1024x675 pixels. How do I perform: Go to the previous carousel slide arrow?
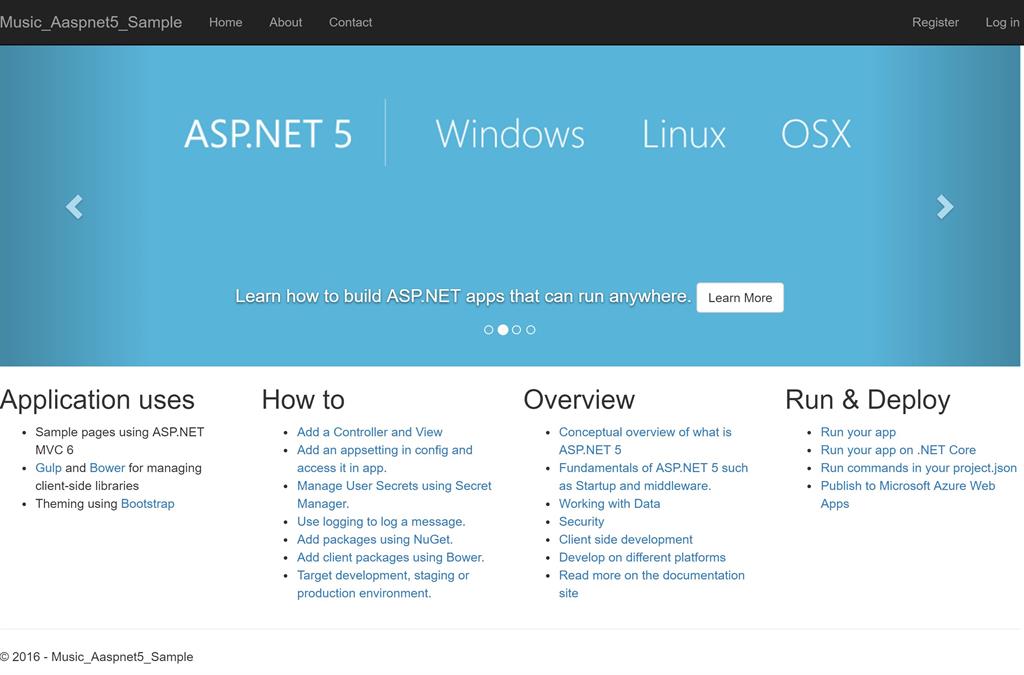74,207
